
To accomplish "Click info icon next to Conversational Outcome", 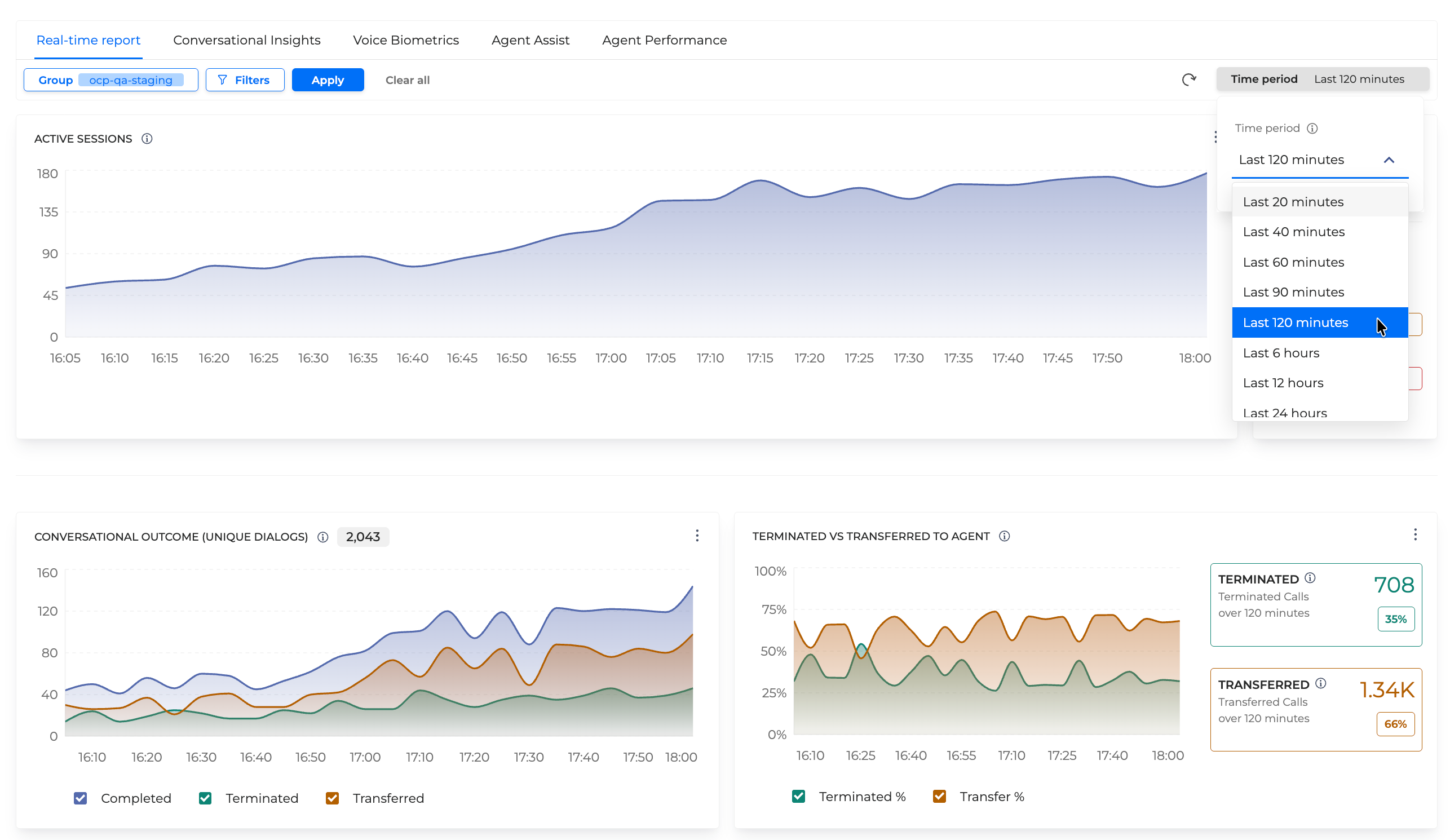I will click(x=323, y=537).
